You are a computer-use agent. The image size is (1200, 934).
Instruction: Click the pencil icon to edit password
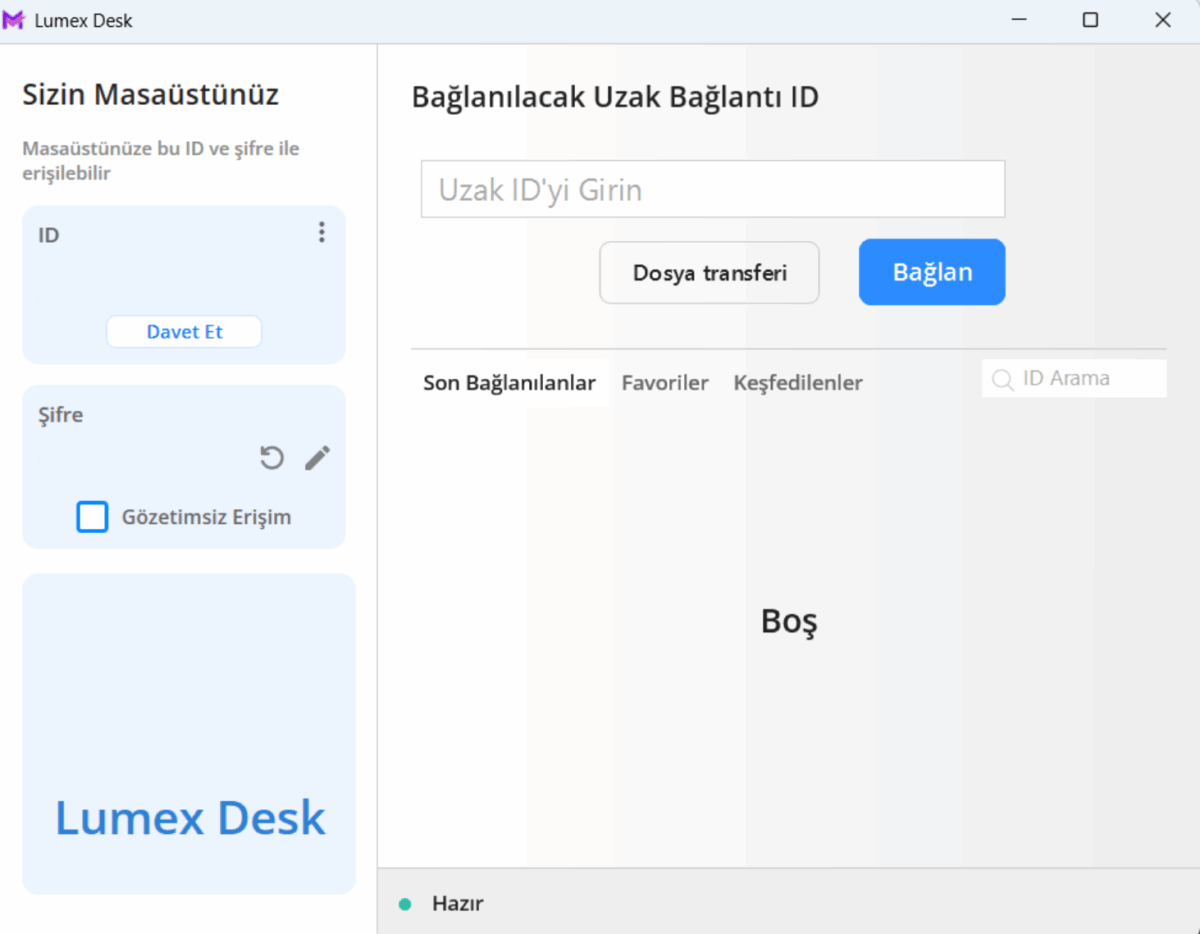pyautogui.click(x=317, y=458)
